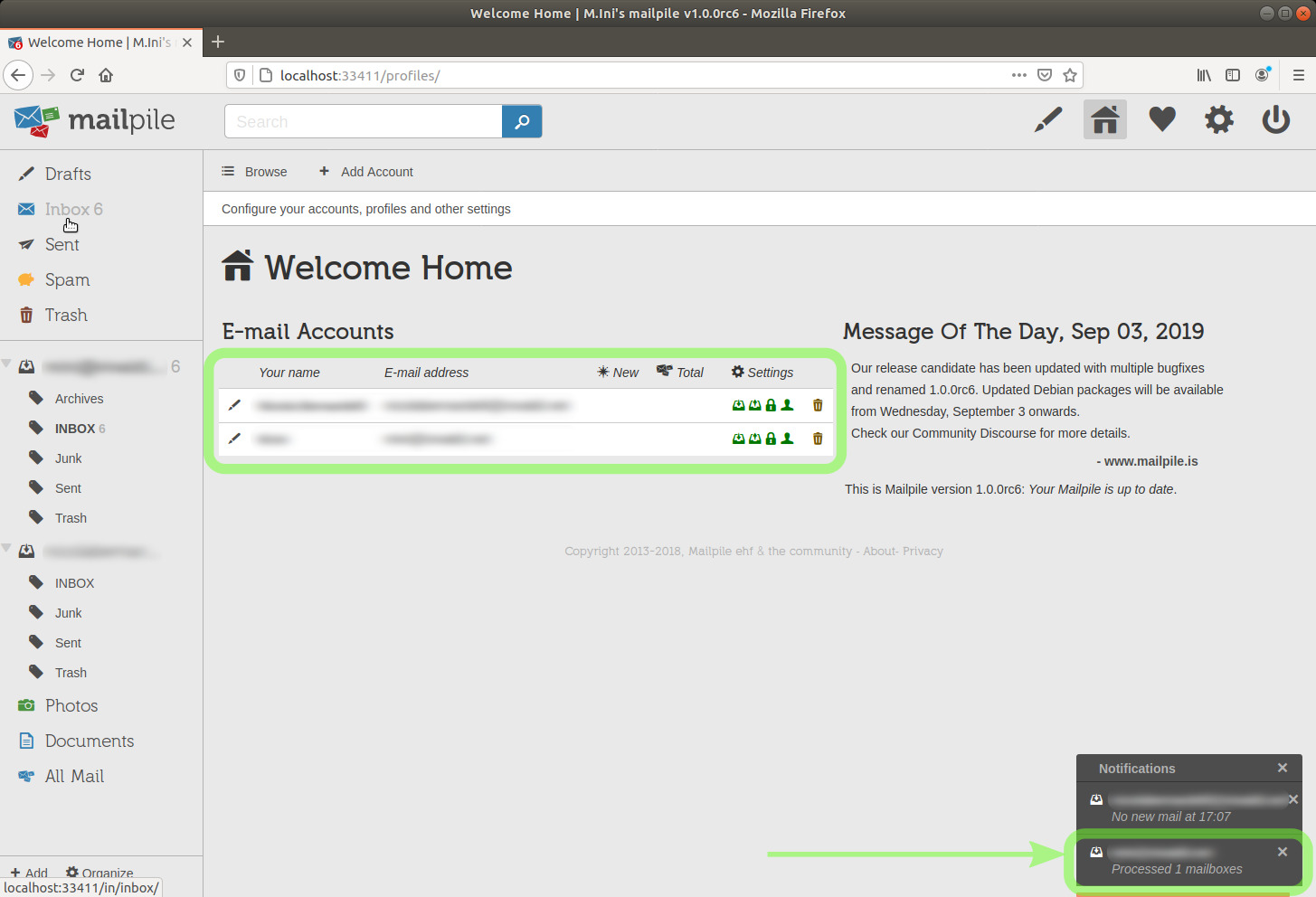1316x897 pixels.
Task: Click the first account's mailbox icon in sidebar
Action: point(27,366)
